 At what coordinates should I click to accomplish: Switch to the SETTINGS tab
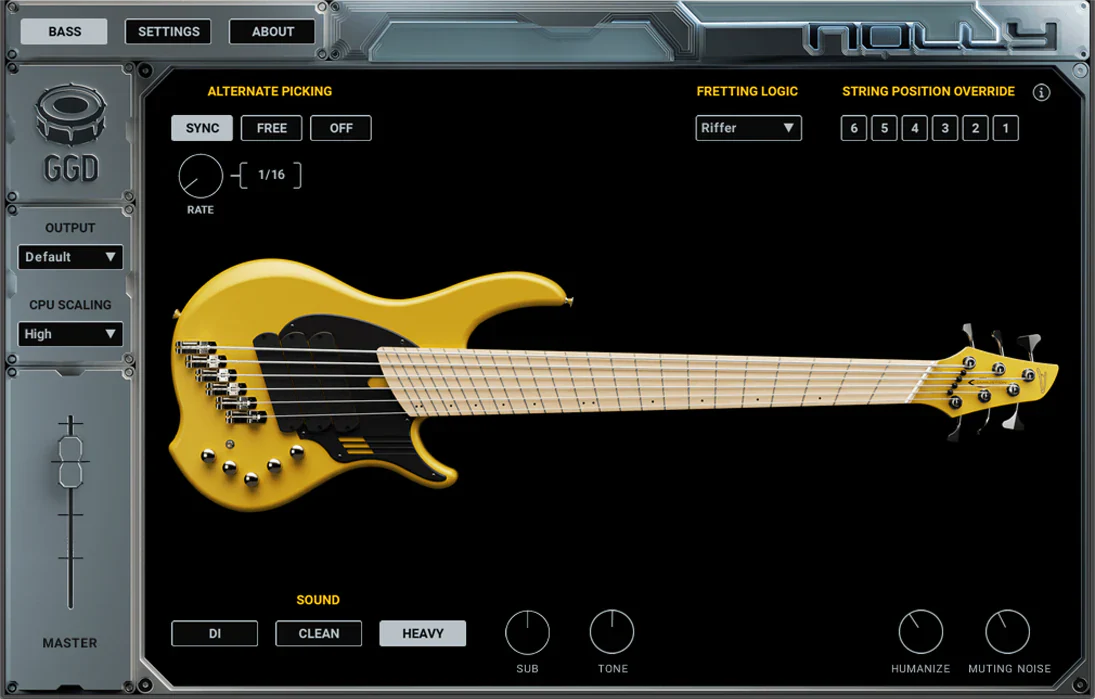pos(167,31)
